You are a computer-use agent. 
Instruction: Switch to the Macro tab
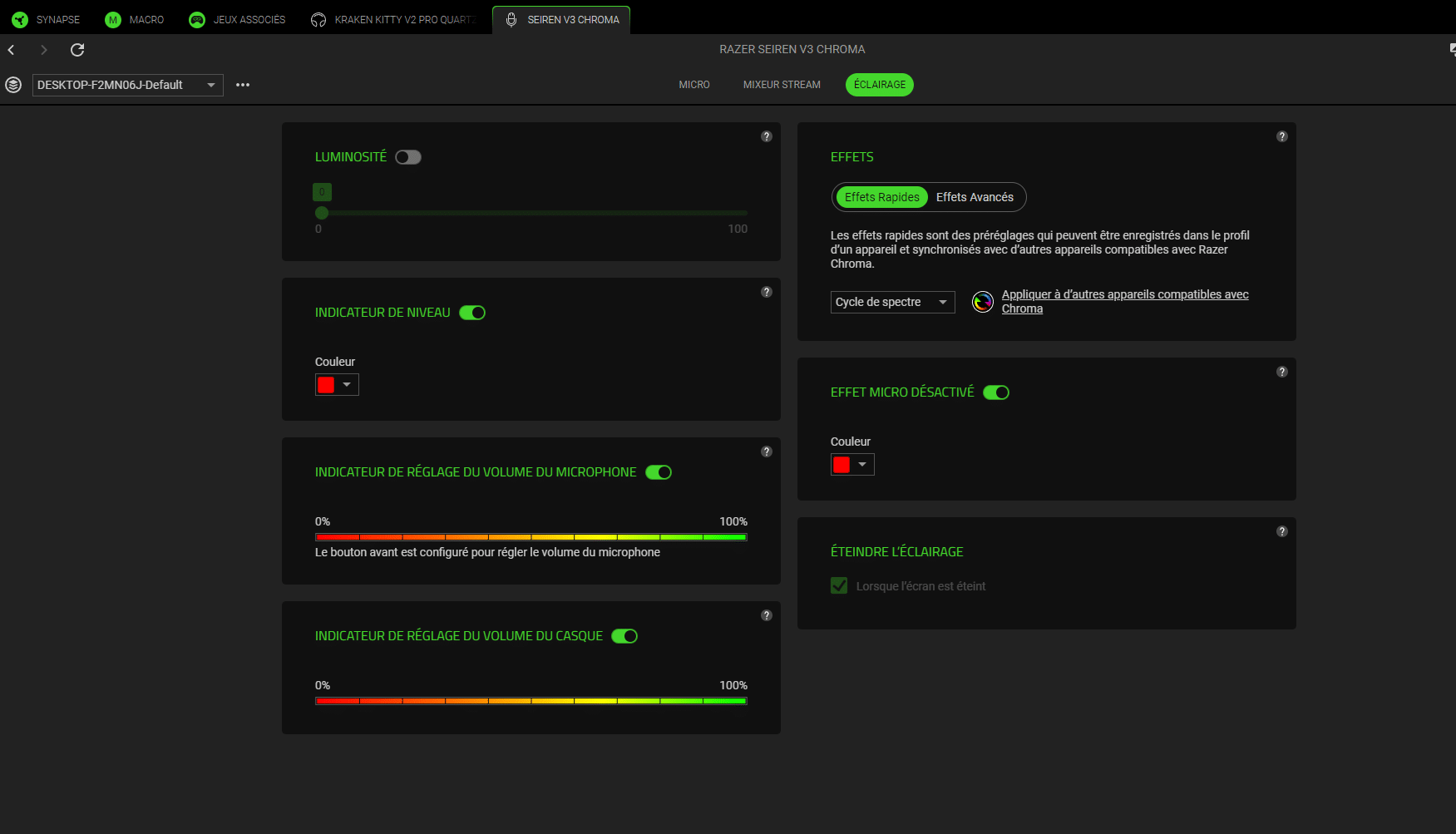pyautogui.click(x=135, y=20)
